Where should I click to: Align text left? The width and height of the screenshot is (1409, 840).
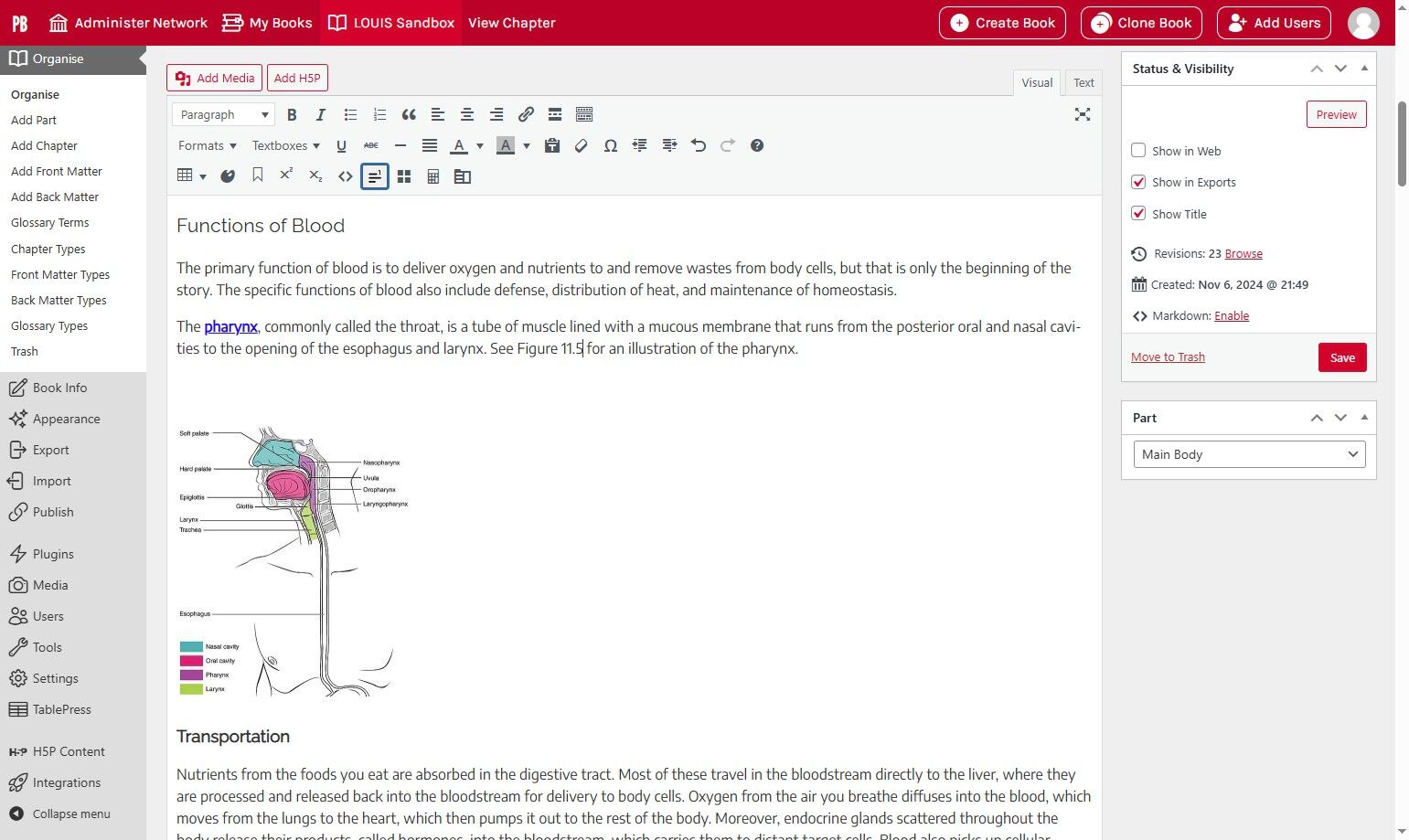tap(438, 114)
